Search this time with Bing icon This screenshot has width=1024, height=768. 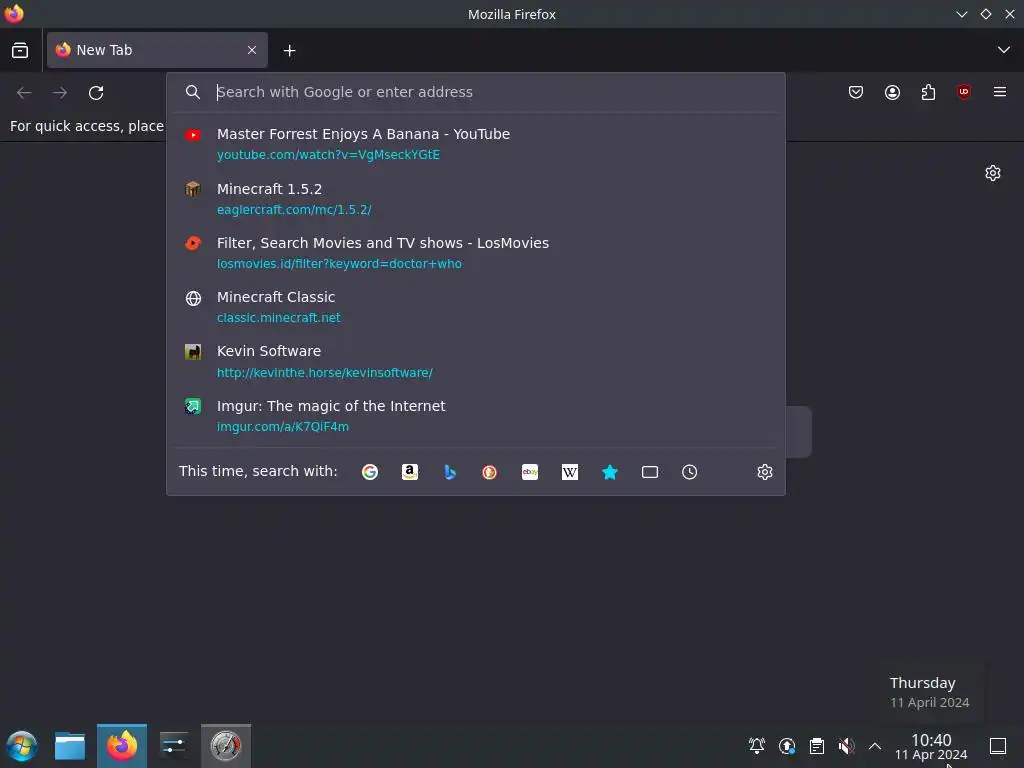[449, 472]
